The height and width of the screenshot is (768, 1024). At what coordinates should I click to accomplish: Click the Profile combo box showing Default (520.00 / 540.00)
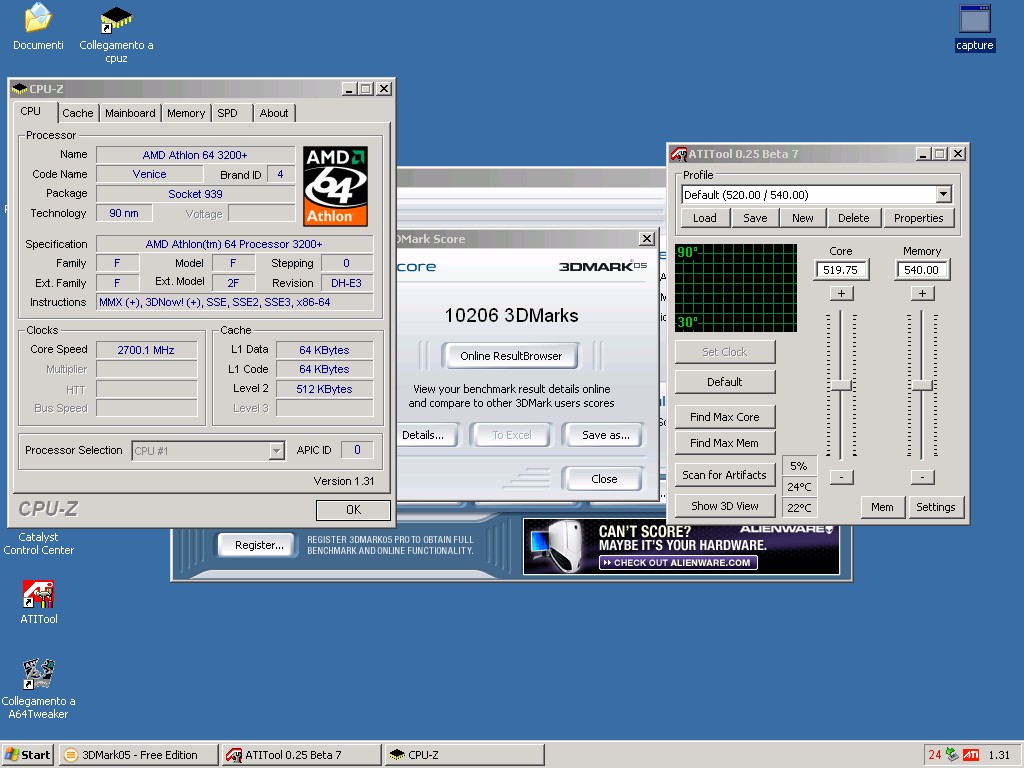816,195
